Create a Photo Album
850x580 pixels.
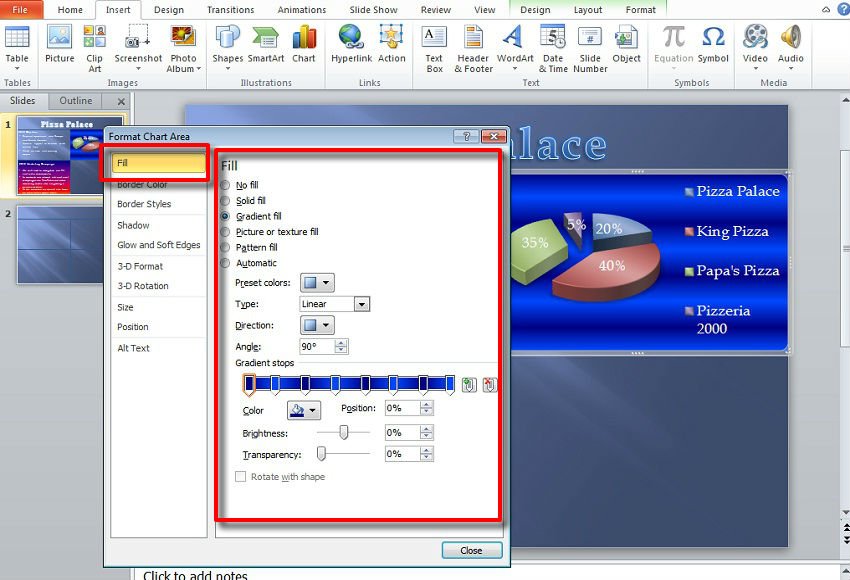[183, 48]
